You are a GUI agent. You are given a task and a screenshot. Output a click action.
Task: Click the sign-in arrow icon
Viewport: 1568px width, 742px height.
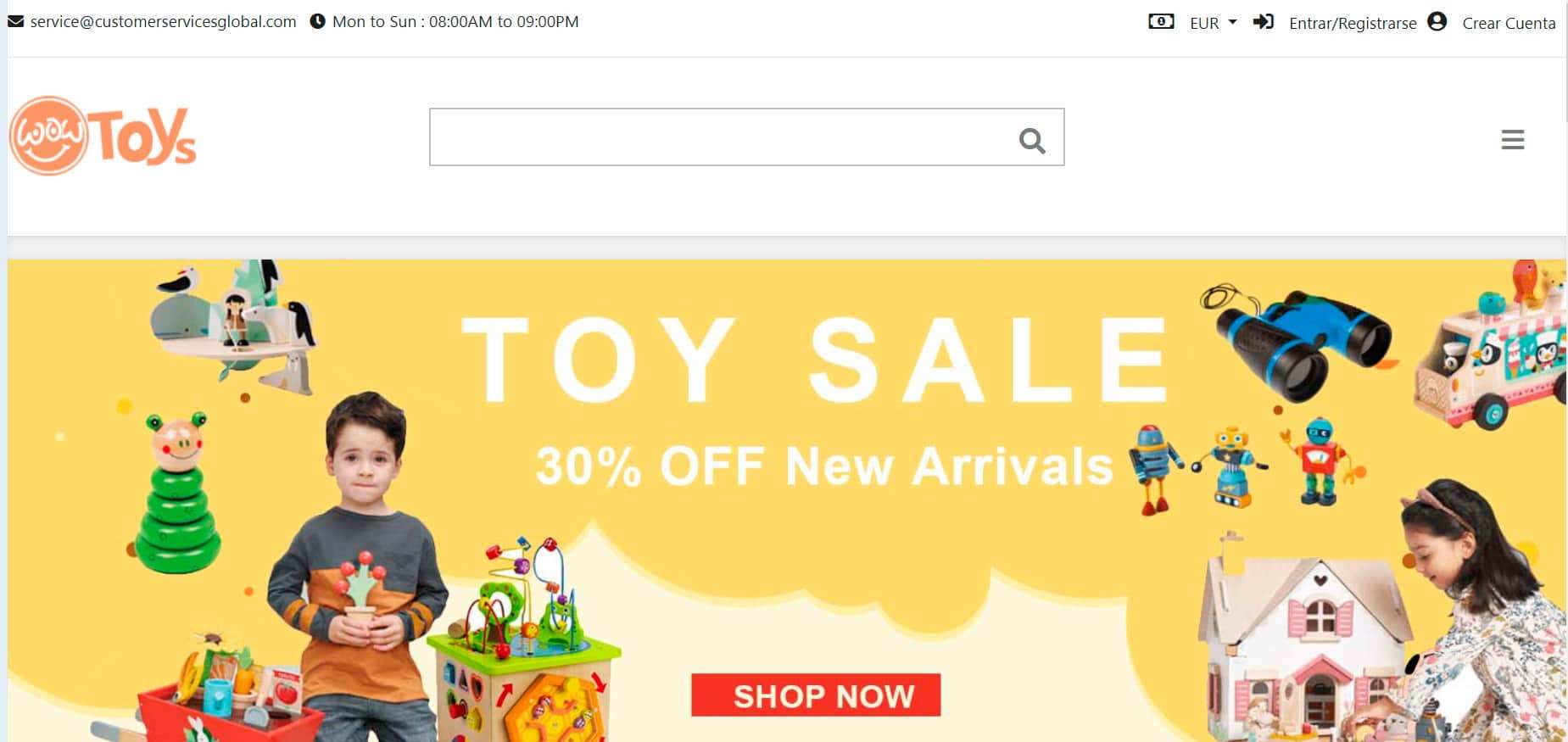coord(1264,21)
